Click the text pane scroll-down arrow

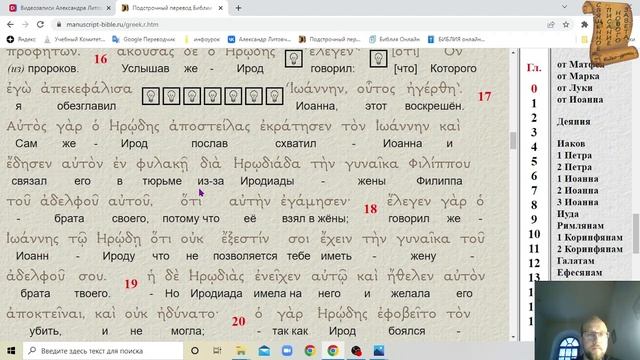[x=513, y=337]
